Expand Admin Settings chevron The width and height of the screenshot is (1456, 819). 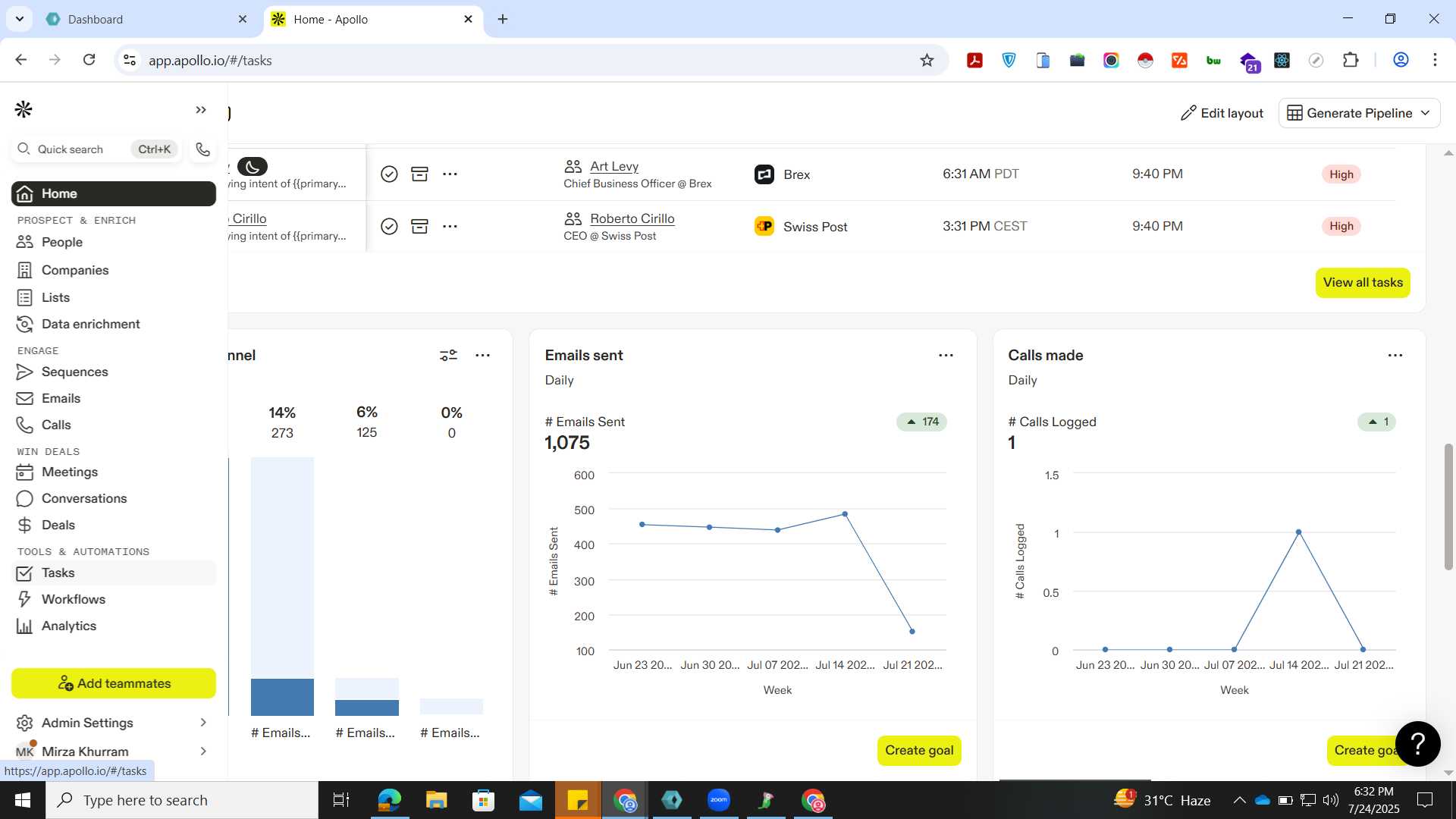(x=202, y=723)
